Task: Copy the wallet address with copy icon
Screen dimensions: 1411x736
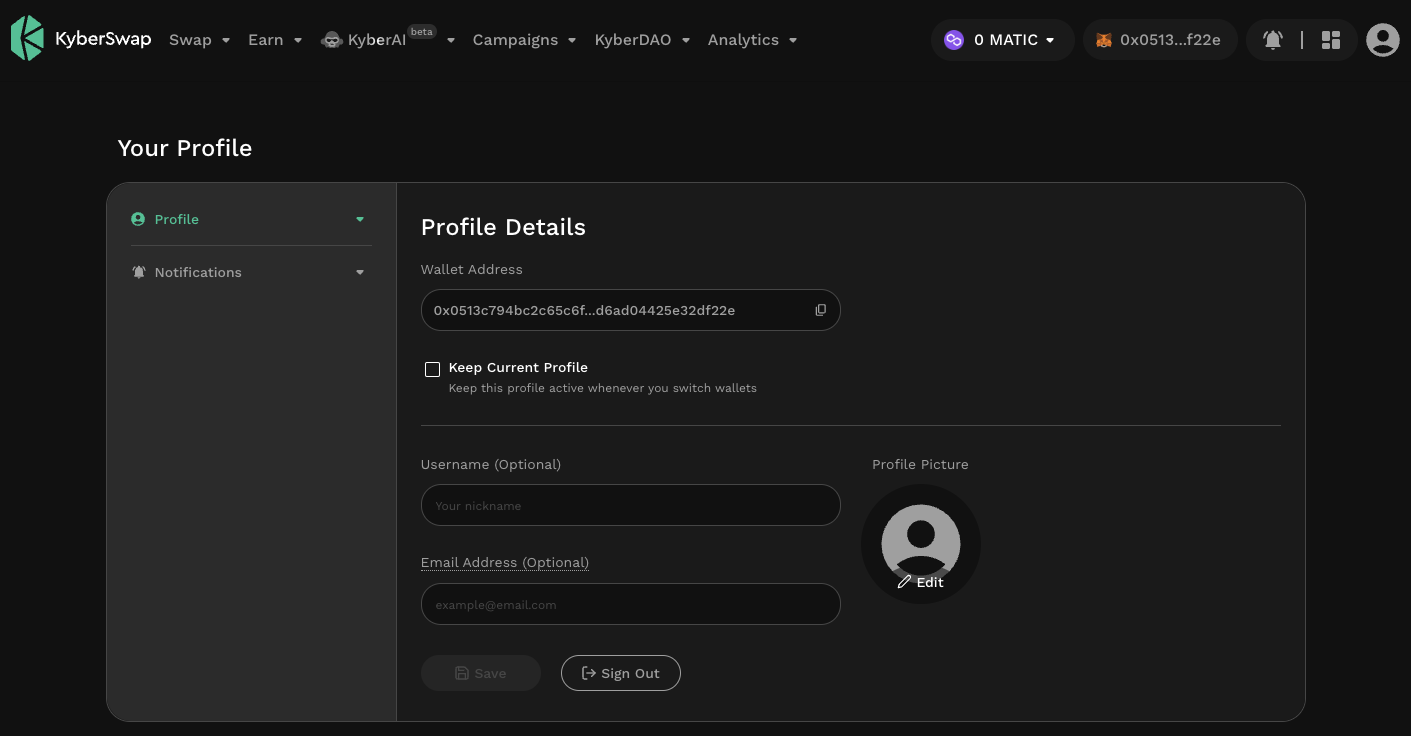Action: (x=820, y=310)
